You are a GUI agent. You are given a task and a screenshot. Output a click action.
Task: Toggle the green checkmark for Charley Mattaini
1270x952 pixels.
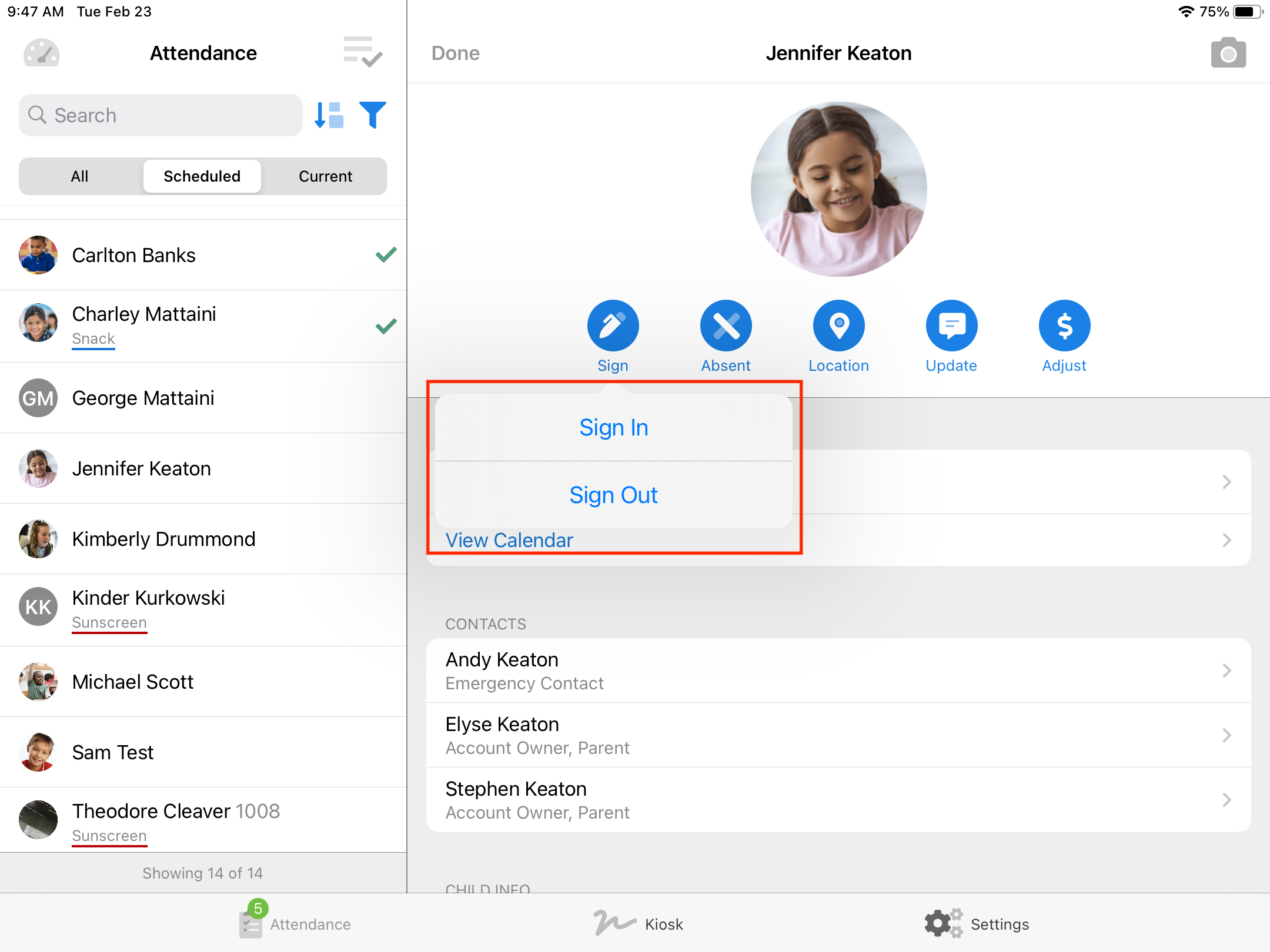386,326
